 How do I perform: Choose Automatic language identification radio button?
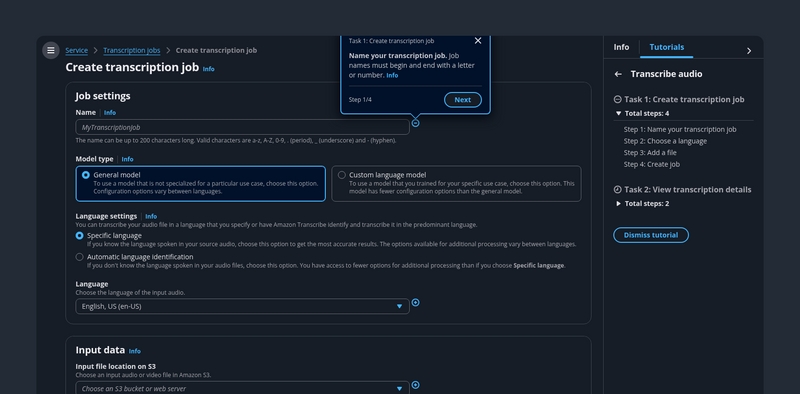(79, 257)
